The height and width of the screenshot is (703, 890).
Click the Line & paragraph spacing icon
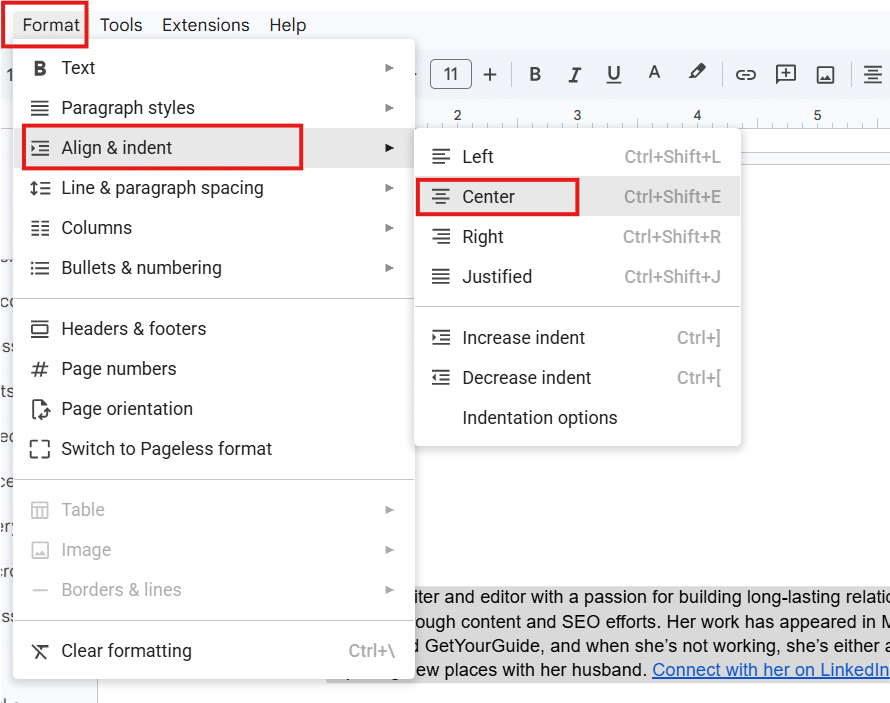(x=40, y=188)
